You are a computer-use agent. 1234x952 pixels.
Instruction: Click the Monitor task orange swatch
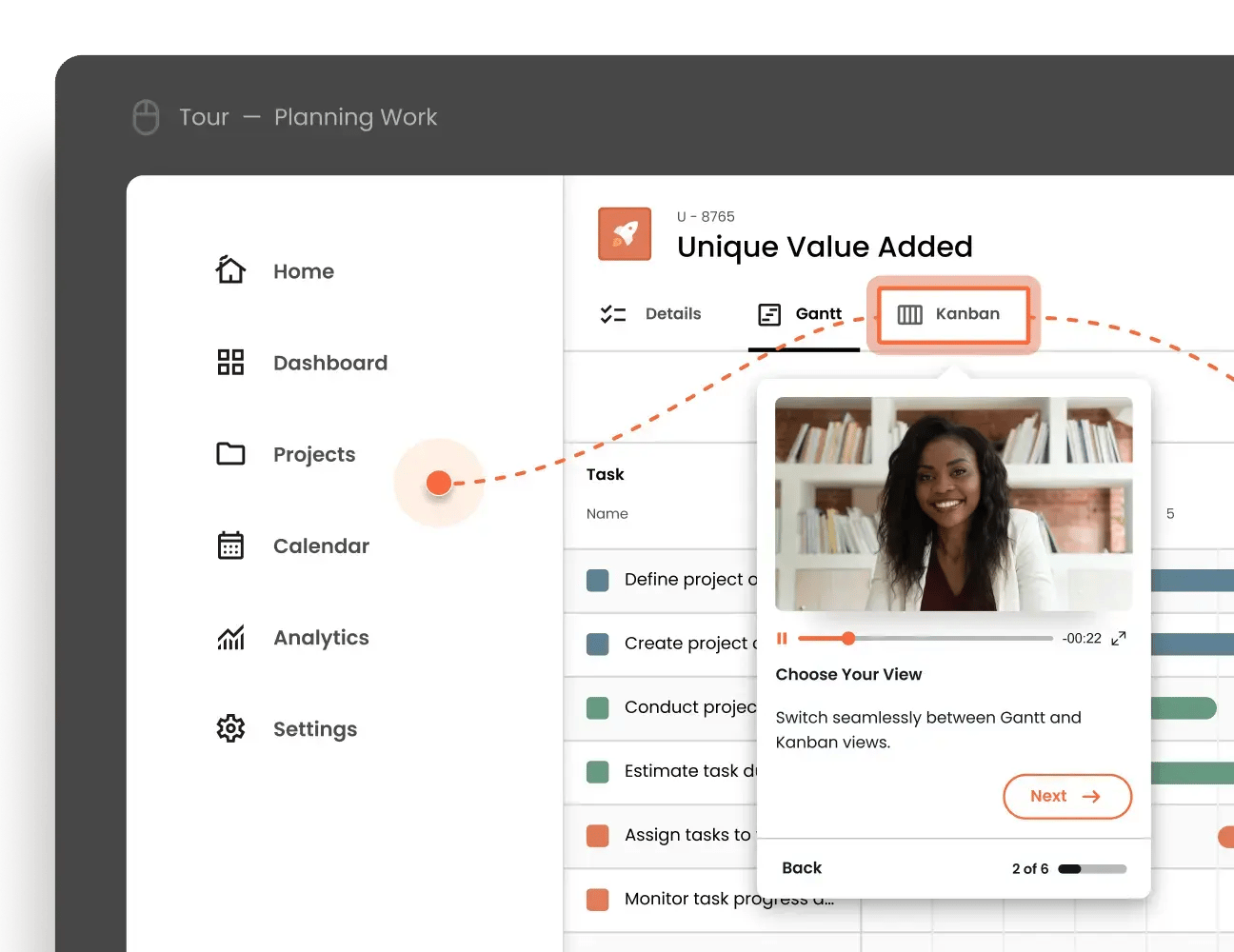coord(598,900)
